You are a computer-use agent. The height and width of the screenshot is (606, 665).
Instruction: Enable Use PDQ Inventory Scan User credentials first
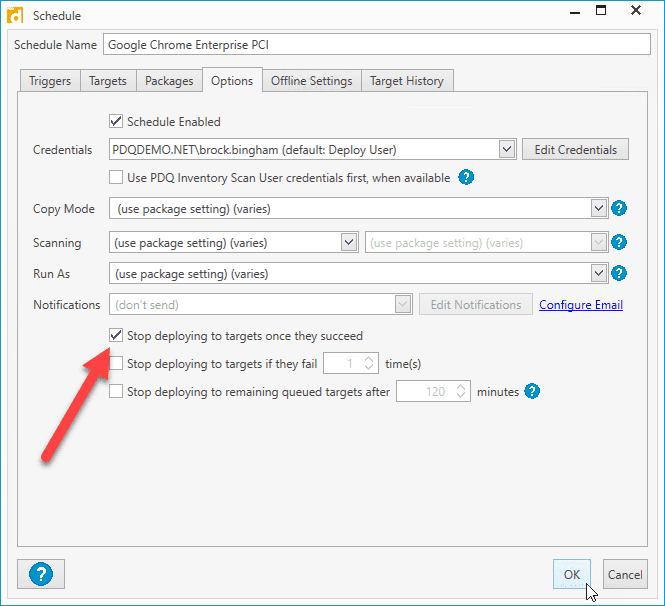click(x=116, y=177)
